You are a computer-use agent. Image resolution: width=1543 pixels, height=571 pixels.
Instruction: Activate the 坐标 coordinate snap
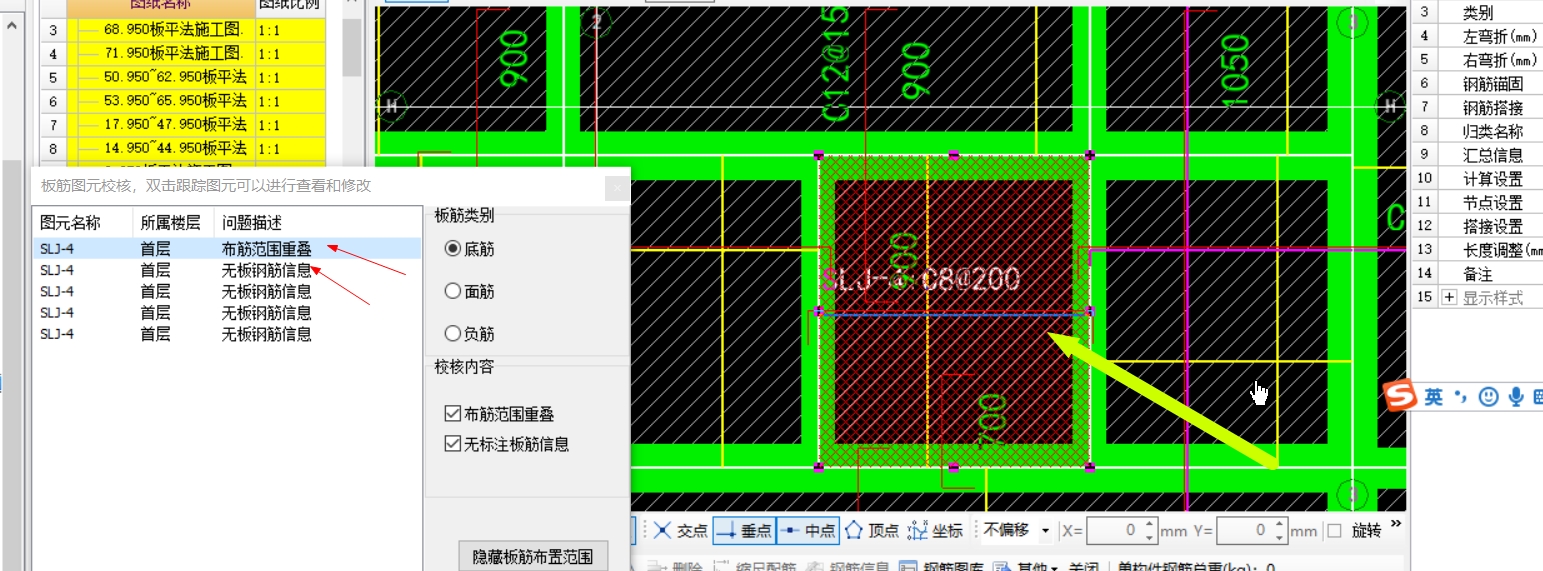935,531
